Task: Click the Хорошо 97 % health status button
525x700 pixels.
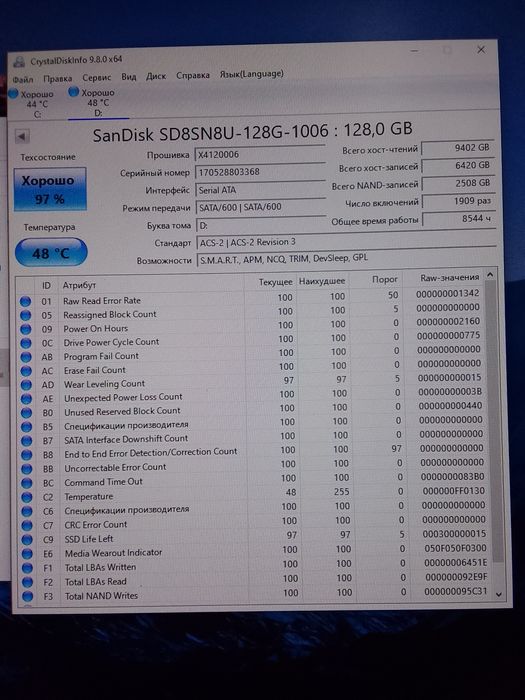Action: pyautogui.click(x=50, y=189)
